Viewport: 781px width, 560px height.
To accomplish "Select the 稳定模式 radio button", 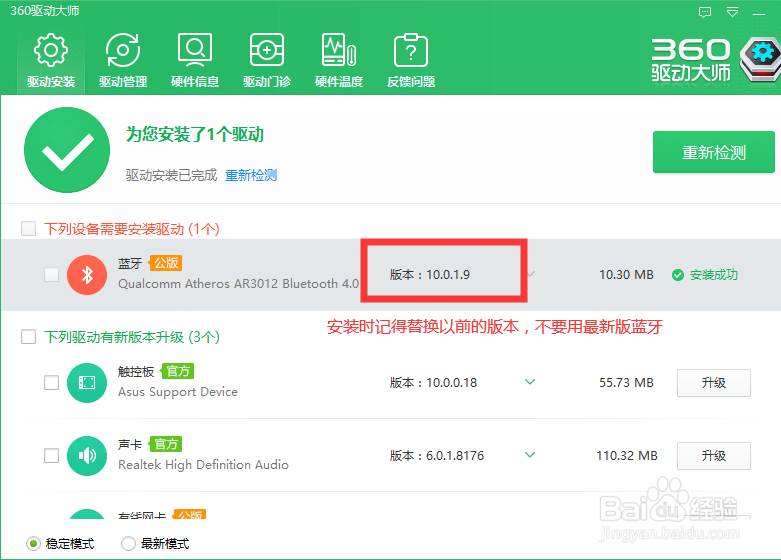I will coord(33,544).
